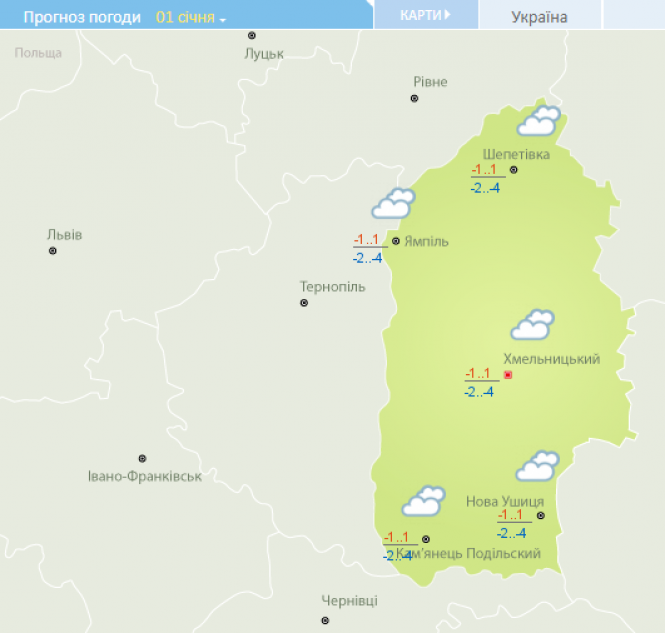The image size is (665, 633).
Task: Click the Луцьк city label
Action: (x=264, y=53)
